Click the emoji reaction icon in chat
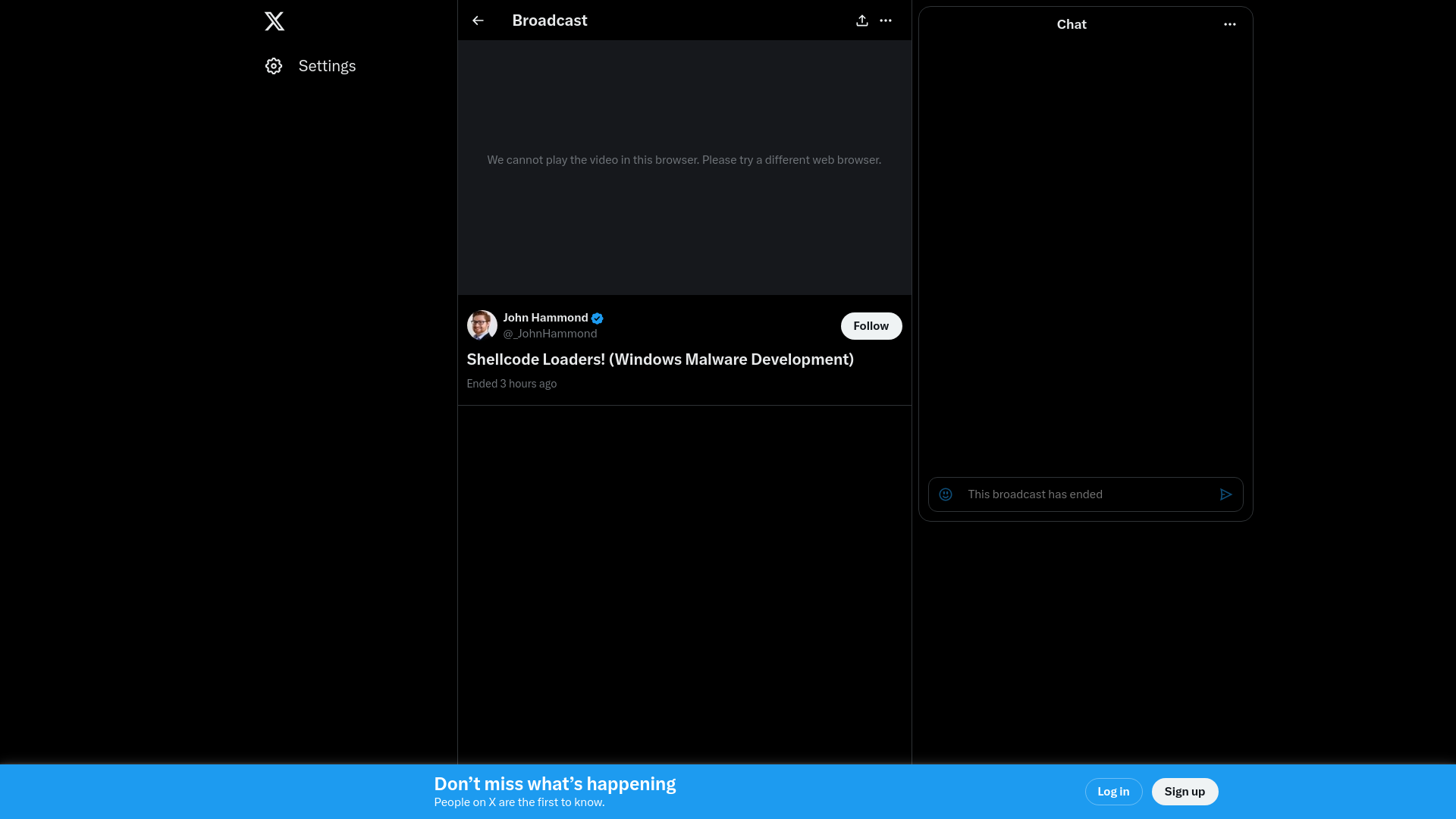The height and width of the screenshot is (819, 1456). 946,494
